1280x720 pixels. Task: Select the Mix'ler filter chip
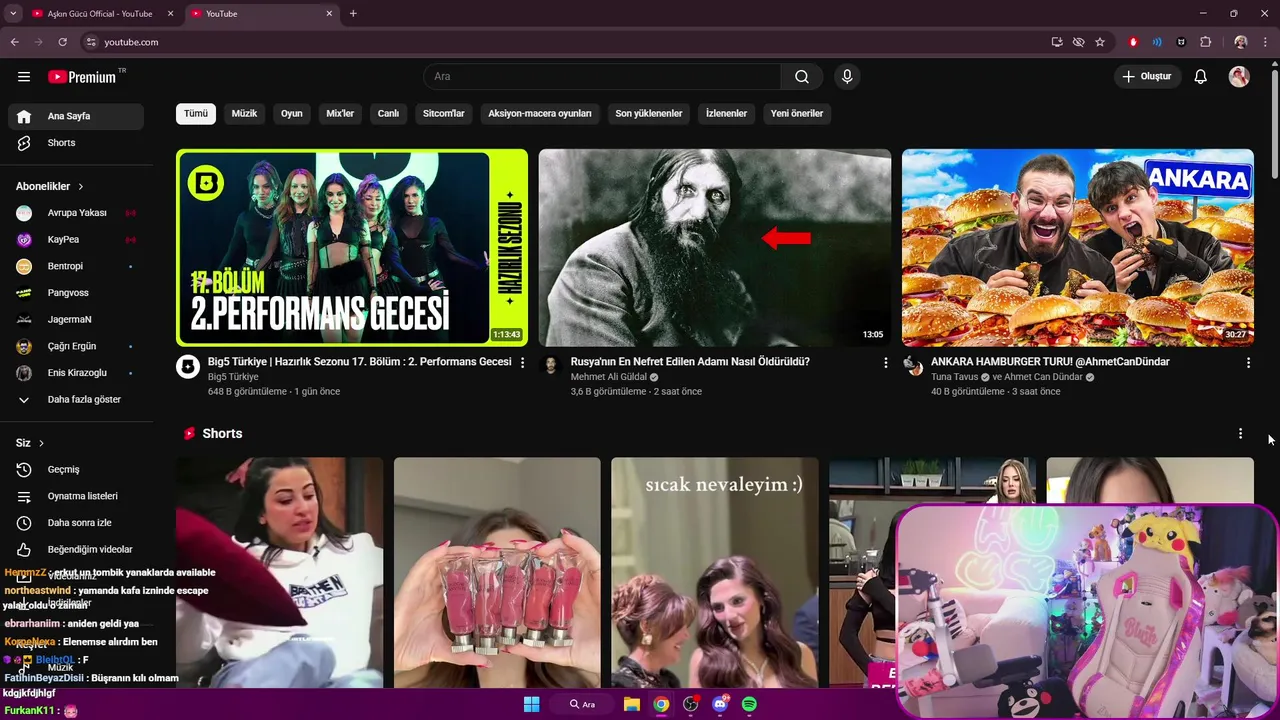coord(340,114)
